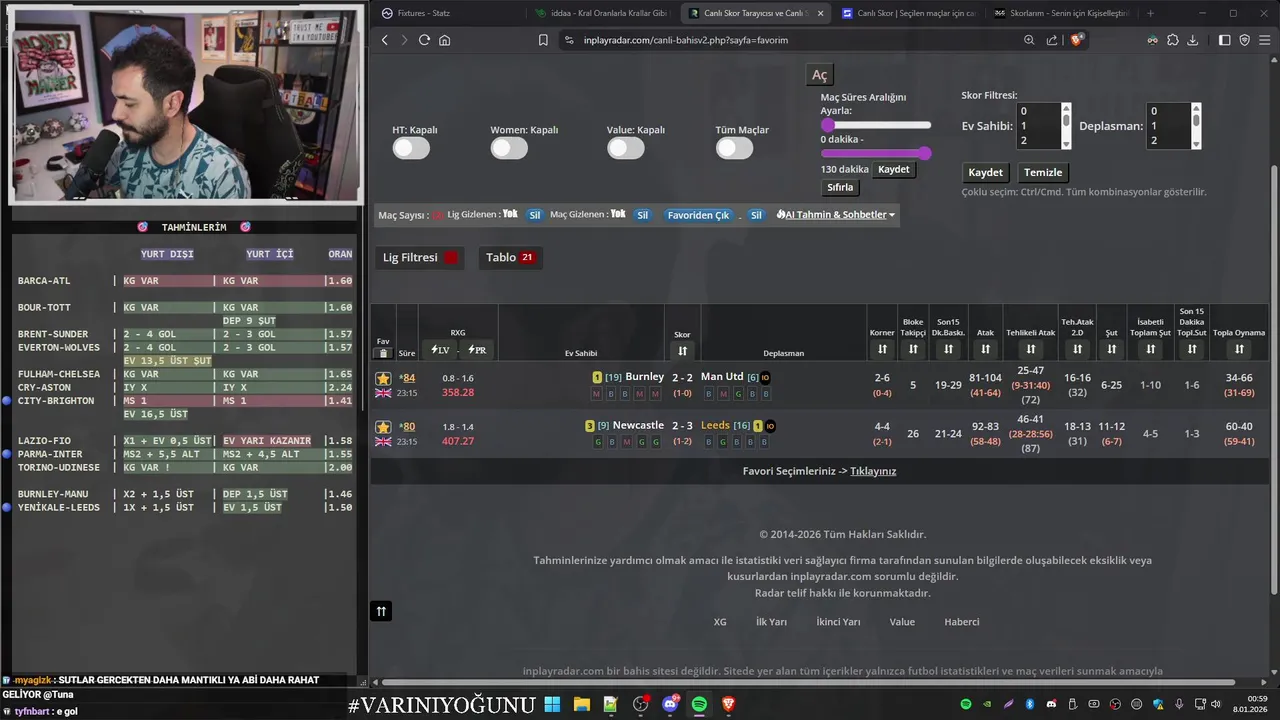This screenshot has height=720, width=1280.
Task: Click favorite star for Burnley match
Action: point(383,378)
